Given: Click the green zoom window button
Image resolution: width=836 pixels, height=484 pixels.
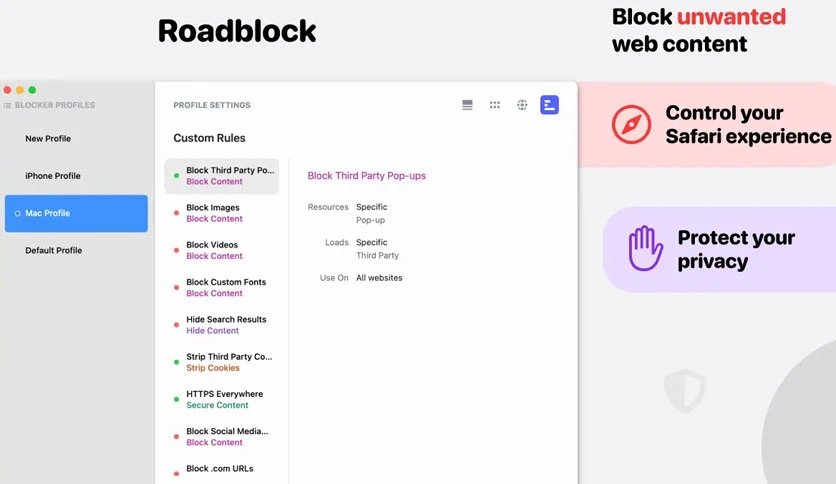Looking at the screenshot, I should (32, 90).
